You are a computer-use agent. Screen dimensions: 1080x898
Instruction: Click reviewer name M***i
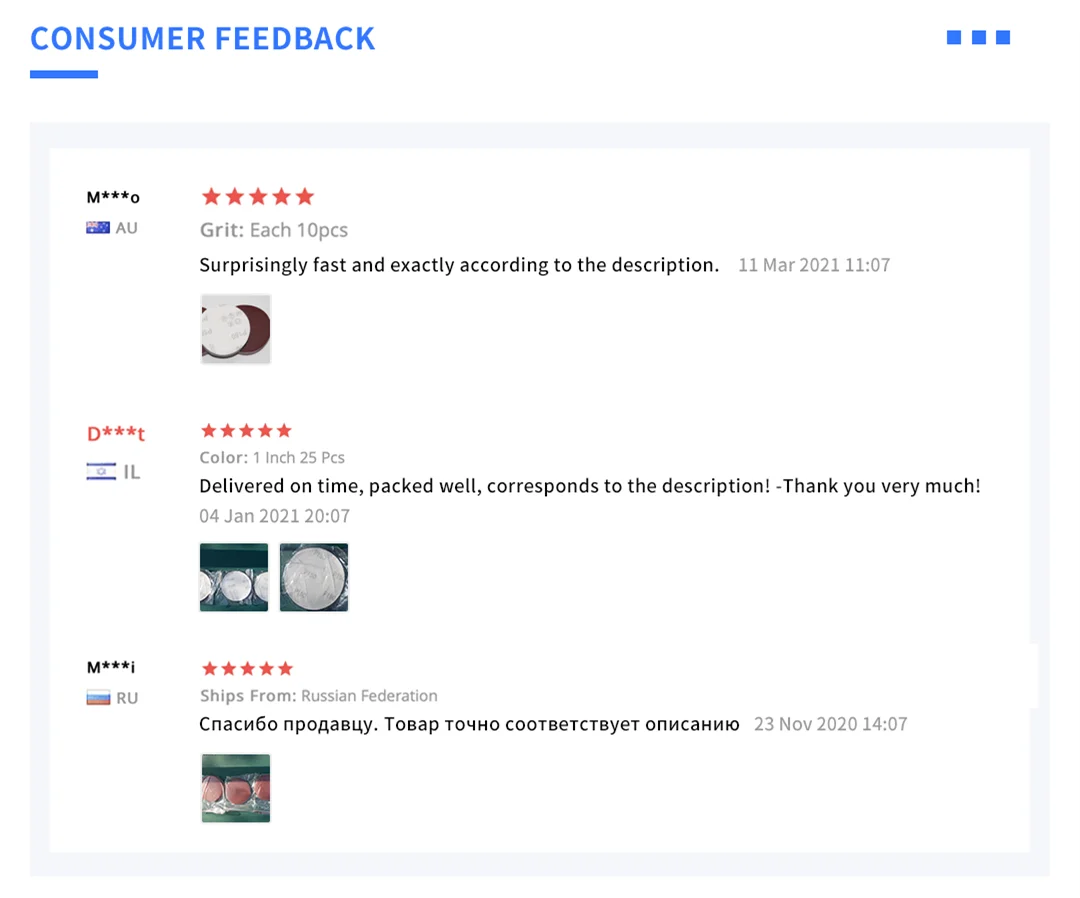111,667
